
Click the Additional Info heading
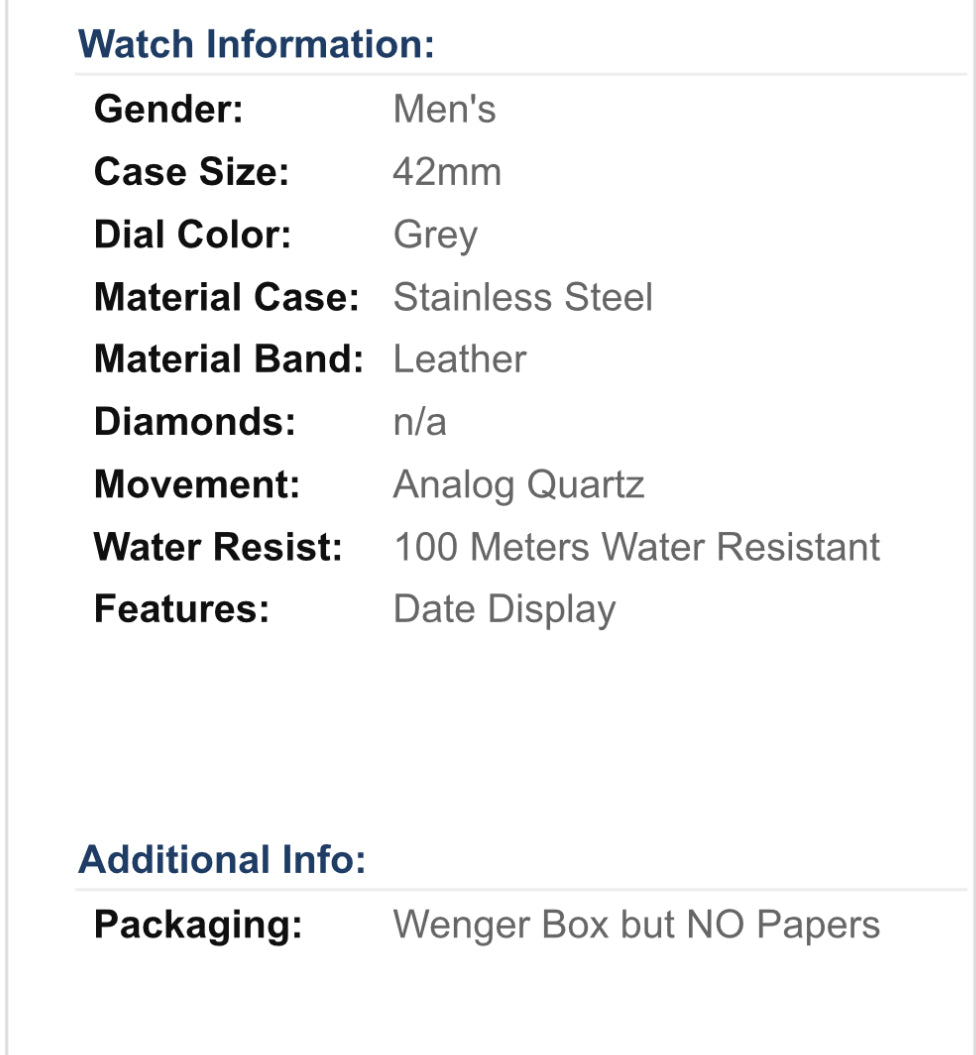click(222, 860)
